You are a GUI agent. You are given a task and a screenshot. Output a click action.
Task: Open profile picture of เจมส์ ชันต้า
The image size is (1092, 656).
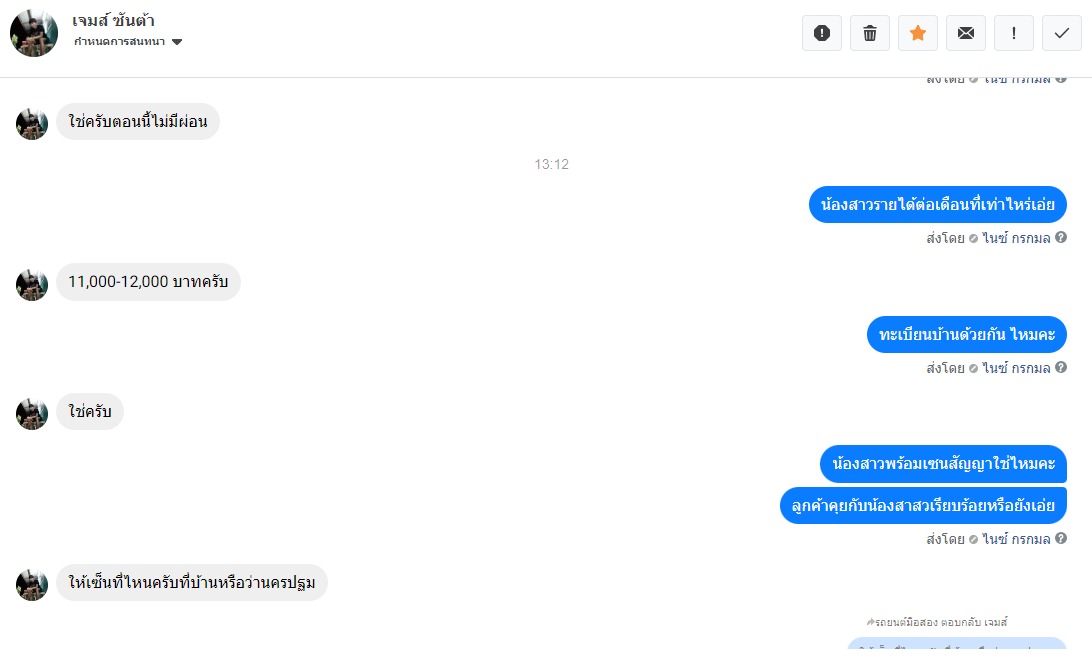pos(33,33)
